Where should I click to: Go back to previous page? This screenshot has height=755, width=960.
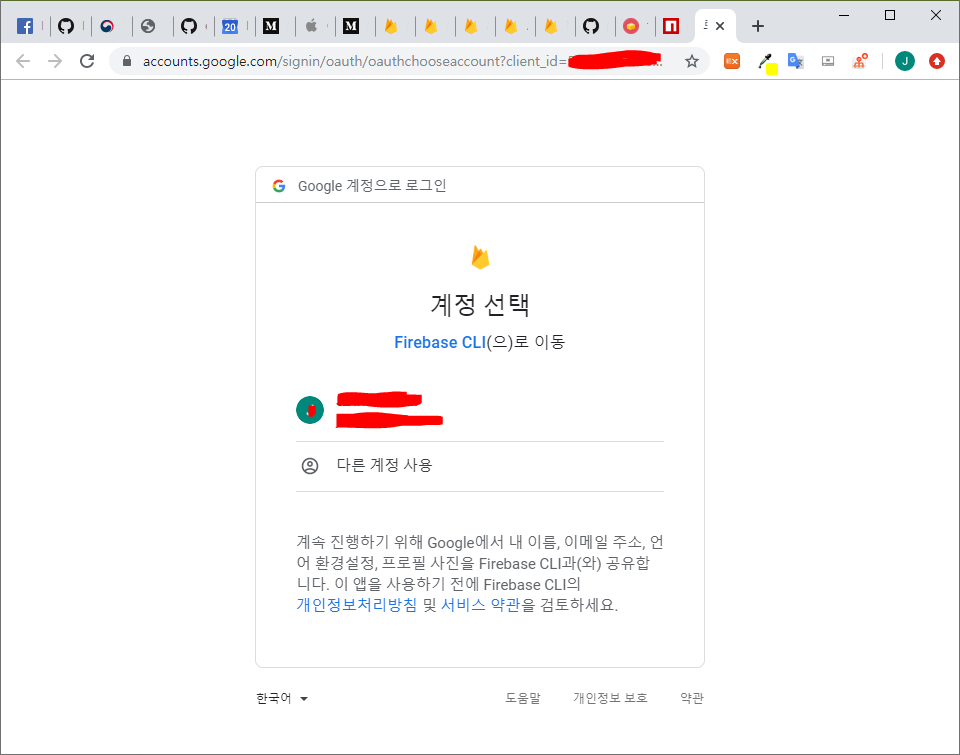(x=23, y=61)
